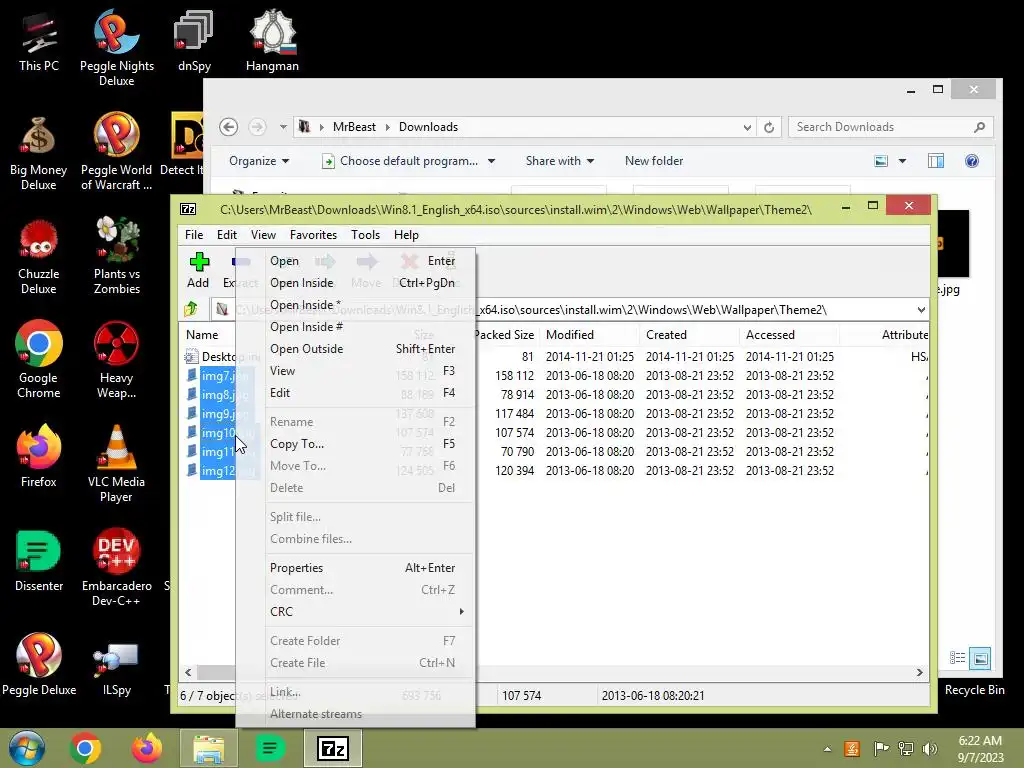Open the dnSpy desktop icon
1024x768 pixels.
pyautogui.click(x=194, y=40)
